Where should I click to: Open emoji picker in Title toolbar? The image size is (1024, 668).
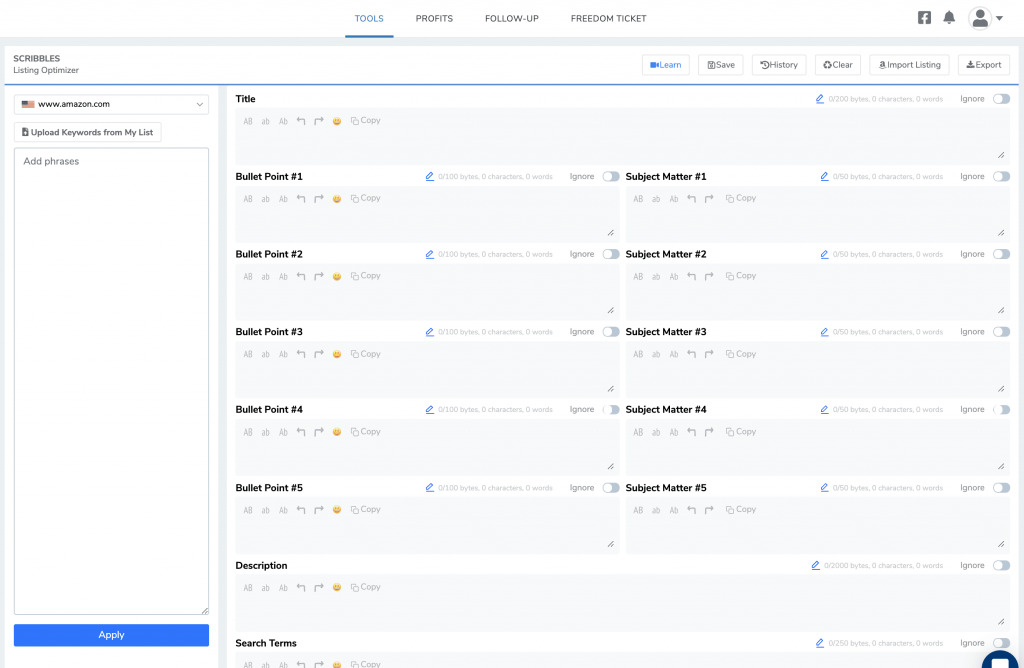coord(337,121)
